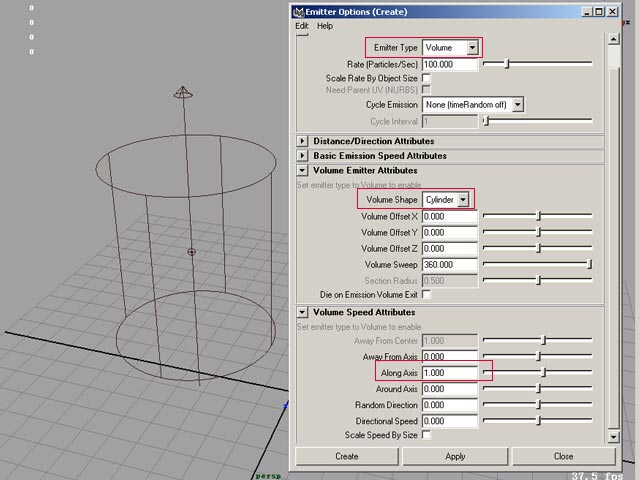
Task: Enable Scale Rate By Object Size checkbox
Action: point(426,78)
